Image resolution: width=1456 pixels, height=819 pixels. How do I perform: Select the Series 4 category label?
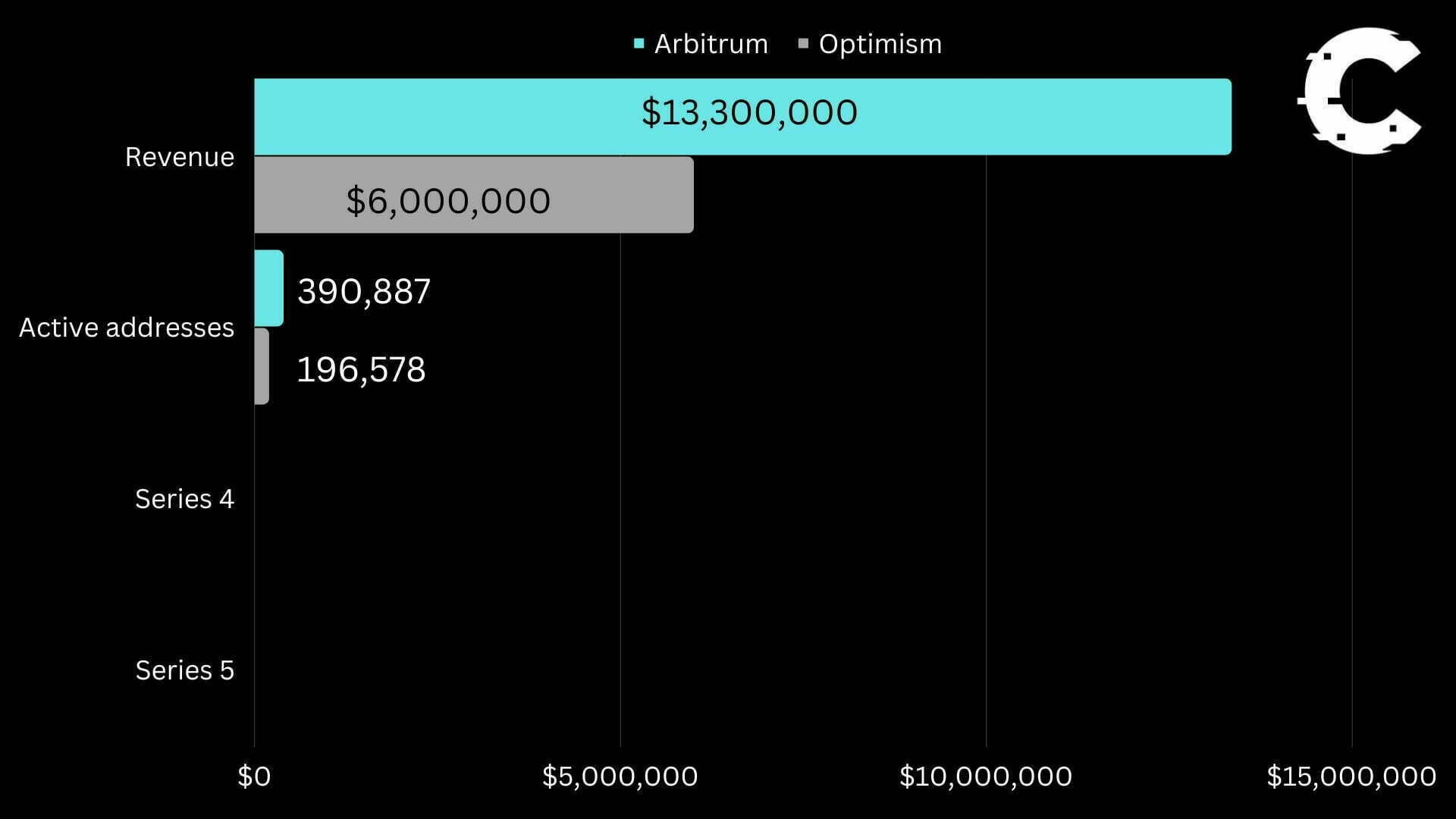coord(184,499)
